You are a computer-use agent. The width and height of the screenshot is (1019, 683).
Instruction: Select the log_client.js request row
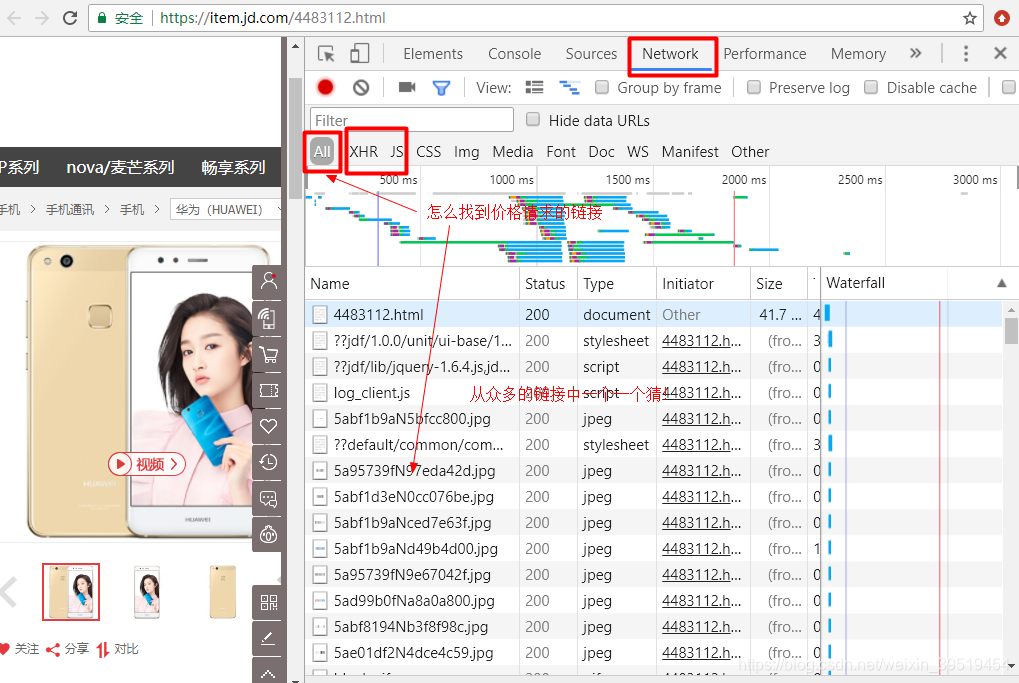point(653,393)
